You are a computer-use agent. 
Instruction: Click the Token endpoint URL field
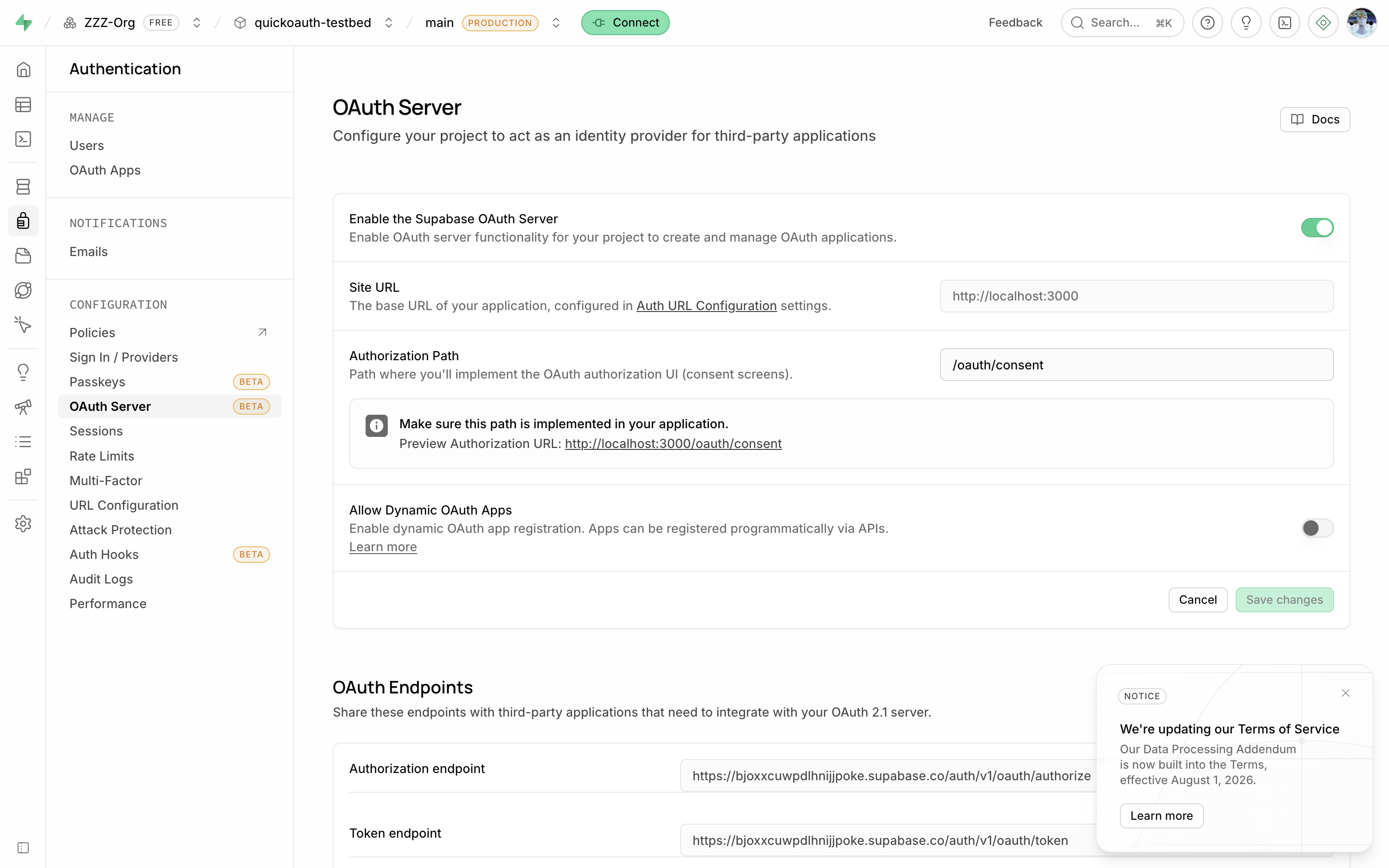point(889,841)
